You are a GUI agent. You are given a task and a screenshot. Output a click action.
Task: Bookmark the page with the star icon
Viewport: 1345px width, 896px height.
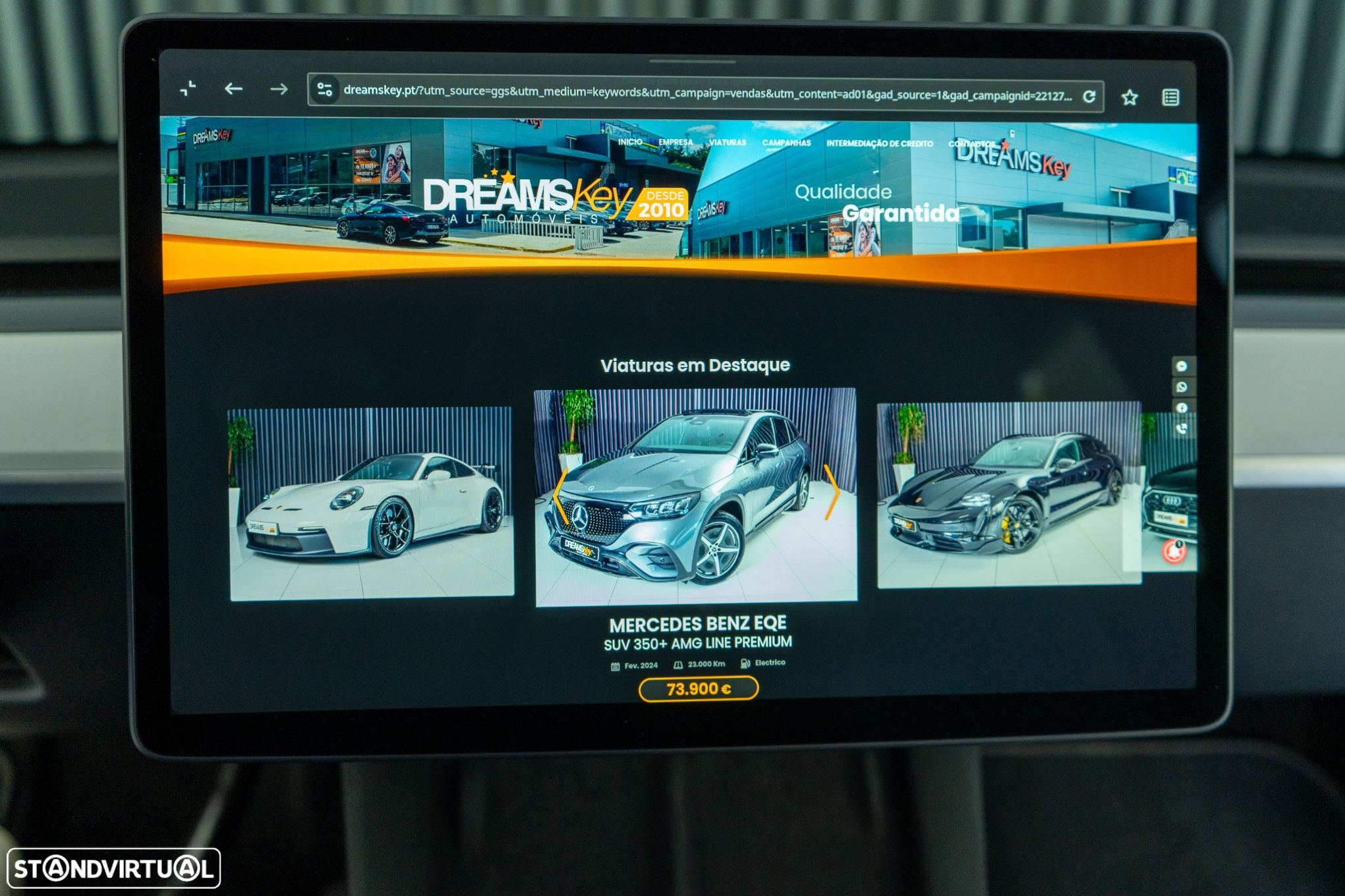coord(1130,98)
